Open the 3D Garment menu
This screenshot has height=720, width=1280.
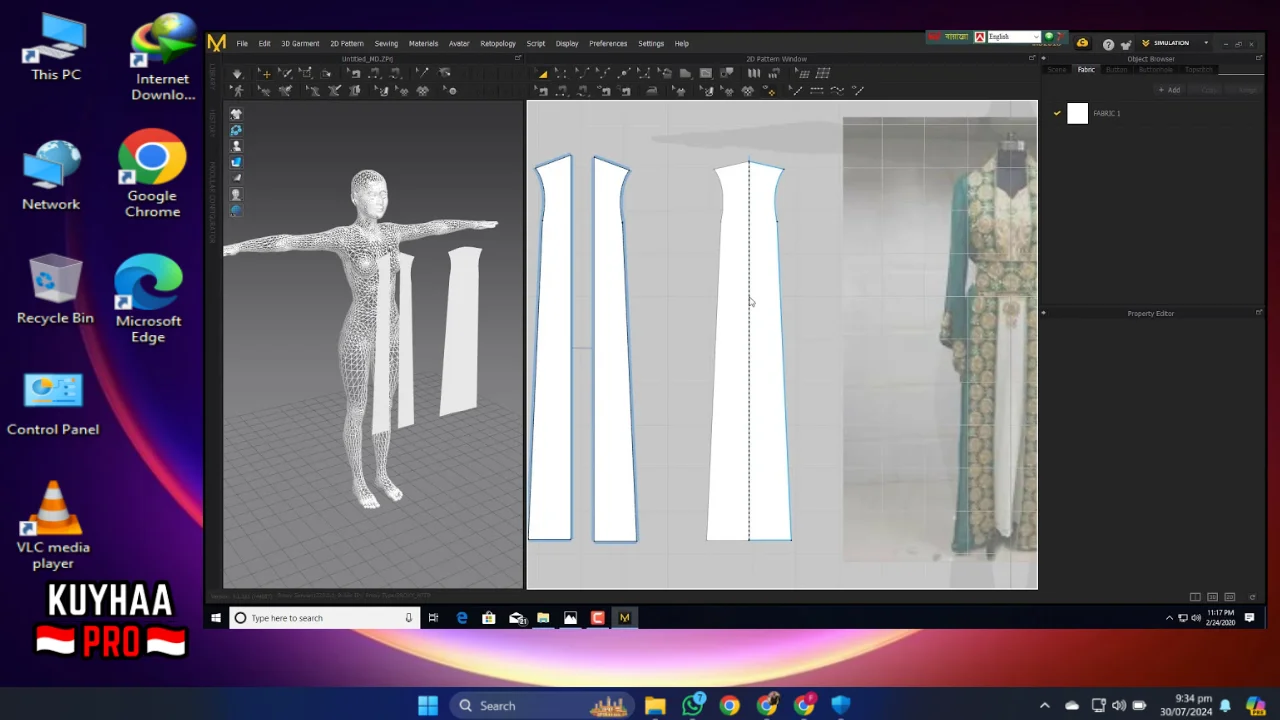click(x=300, y=43)
